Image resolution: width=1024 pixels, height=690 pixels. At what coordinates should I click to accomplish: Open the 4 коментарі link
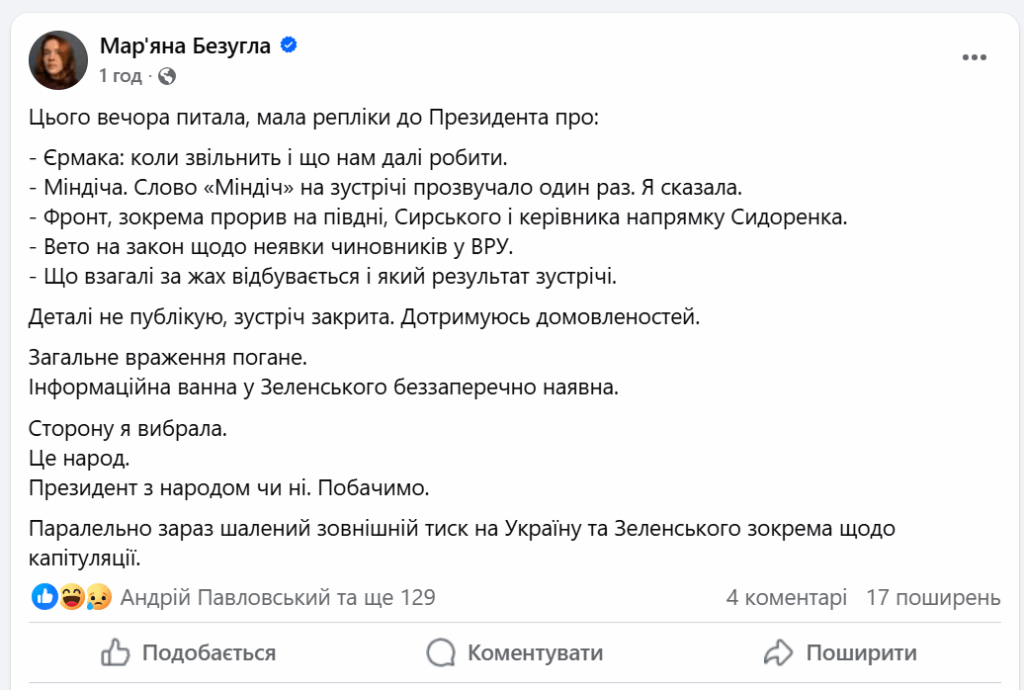[x=786, y=598]
